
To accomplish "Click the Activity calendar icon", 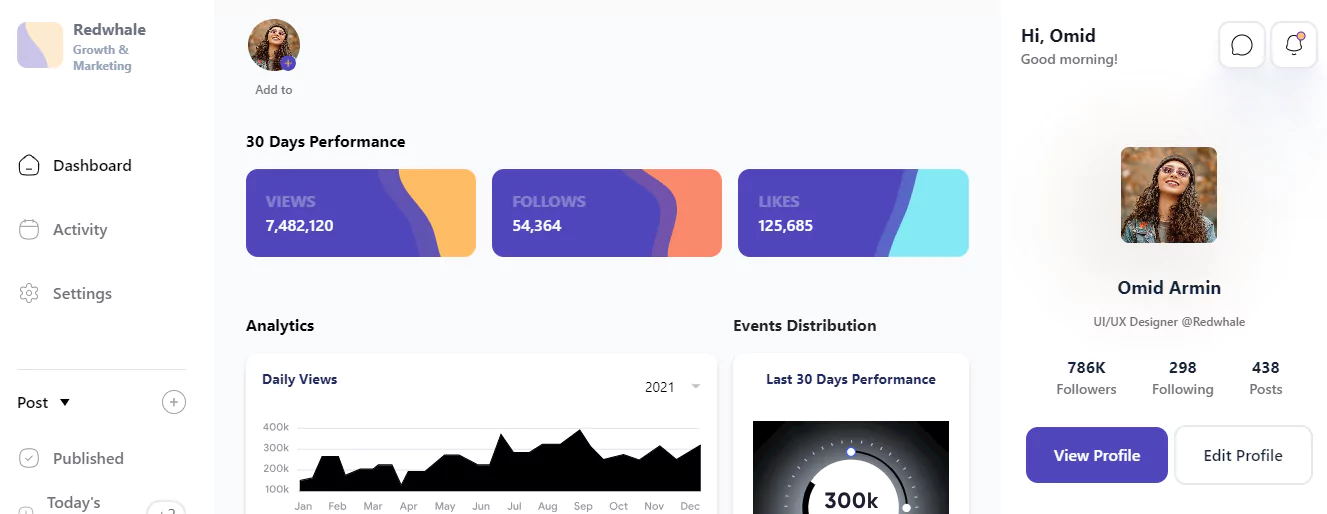I will (29, 229).
